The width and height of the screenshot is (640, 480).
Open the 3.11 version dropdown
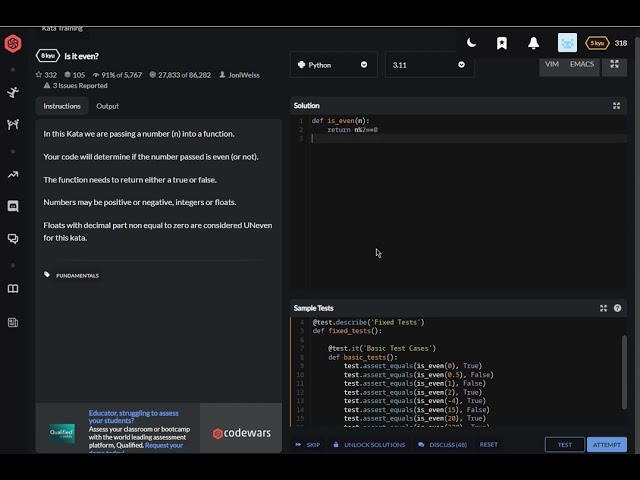pos(429,65)
